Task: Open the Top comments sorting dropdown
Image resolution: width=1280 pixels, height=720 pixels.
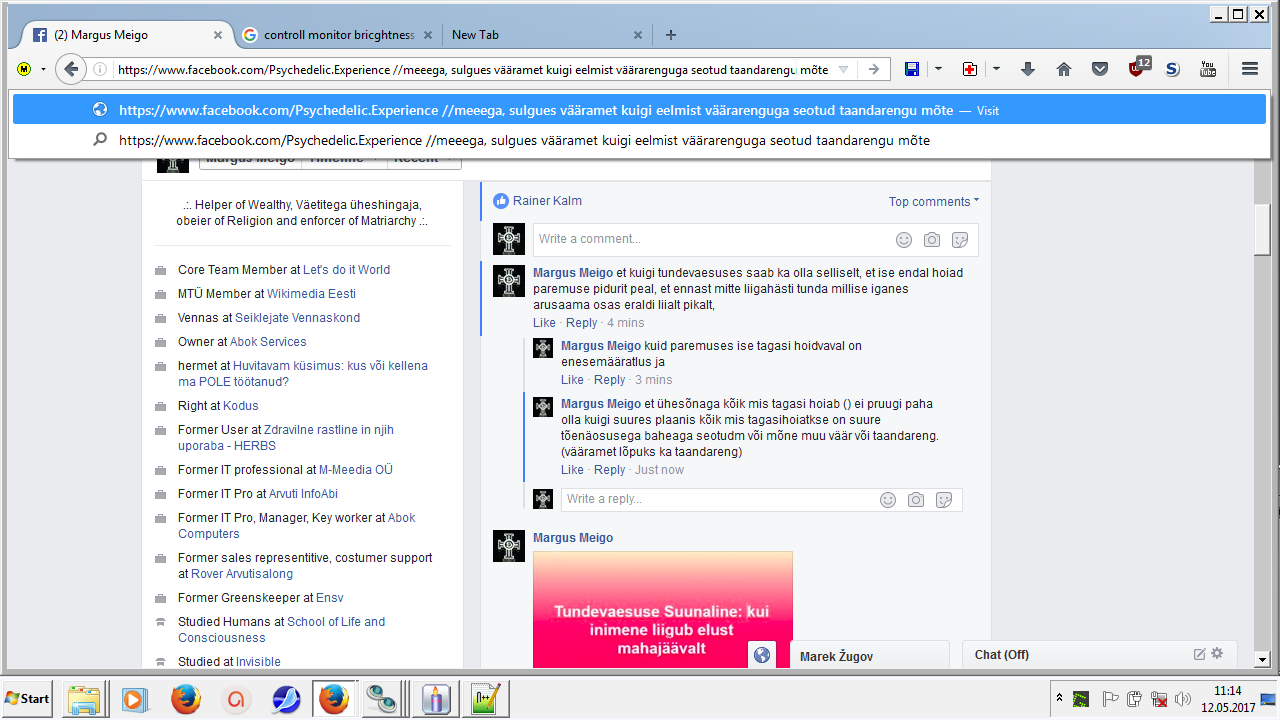Action: (x=933, y=202)
